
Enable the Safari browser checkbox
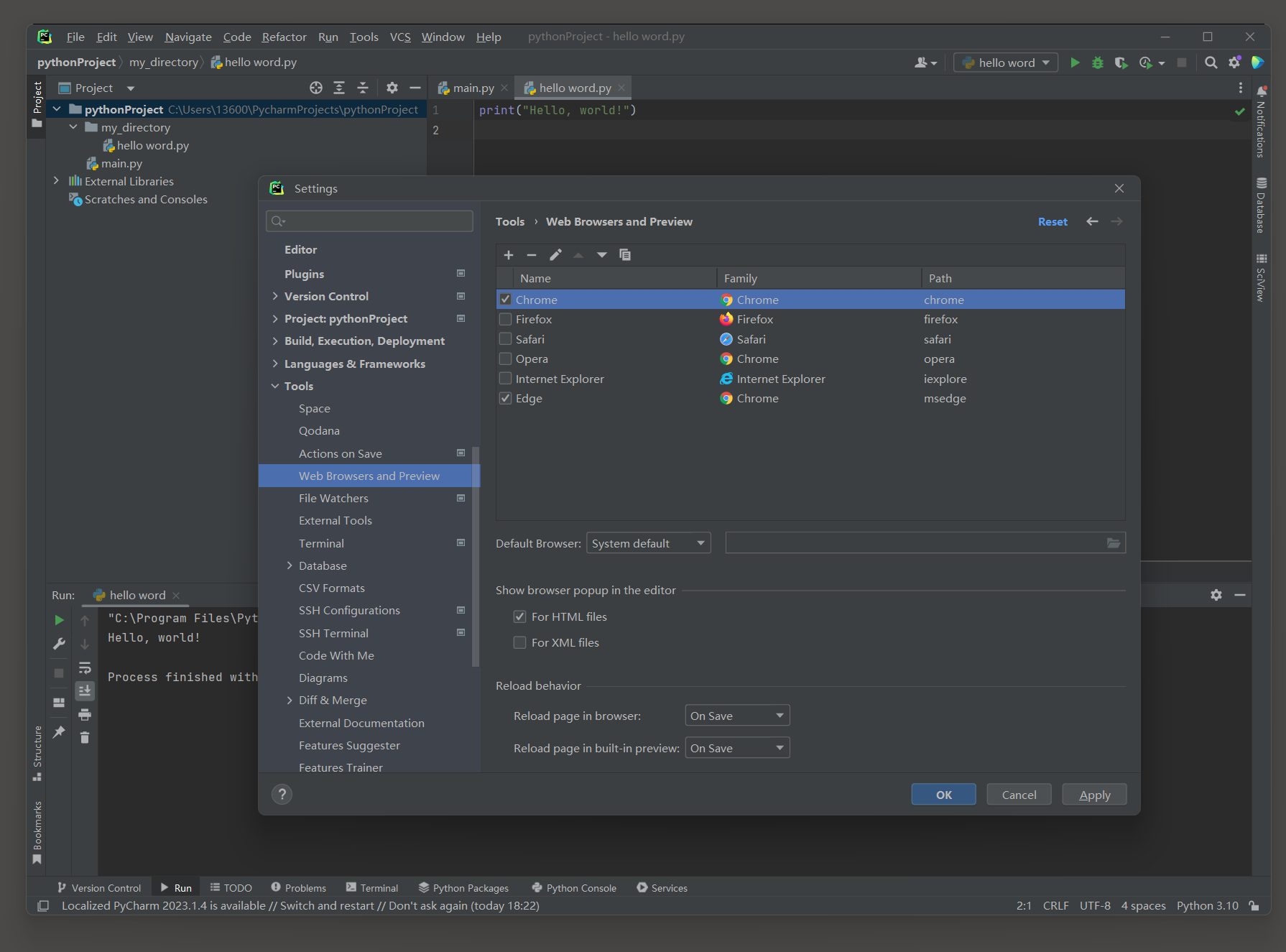click(506, 339)
